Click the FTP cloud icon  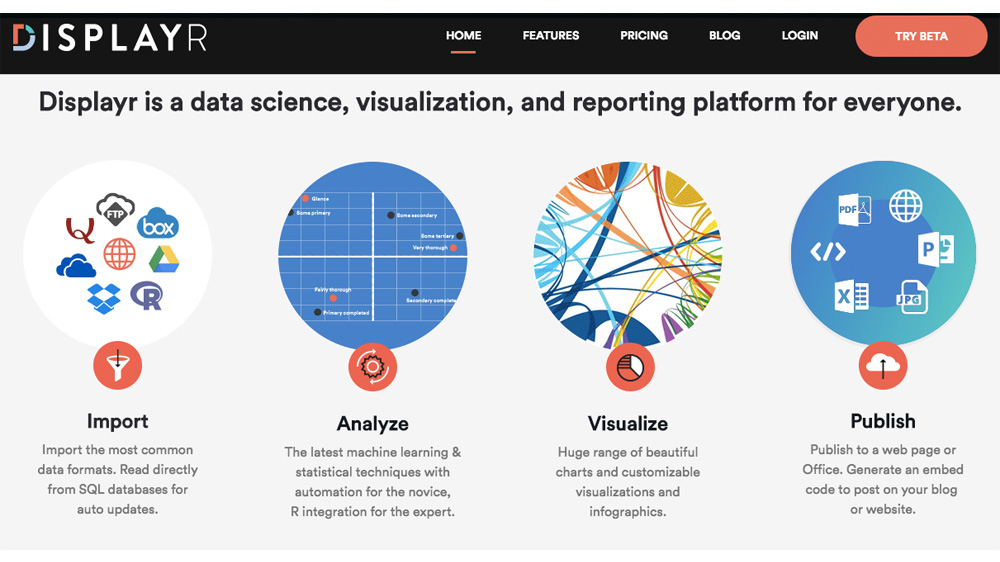[115, 210]
